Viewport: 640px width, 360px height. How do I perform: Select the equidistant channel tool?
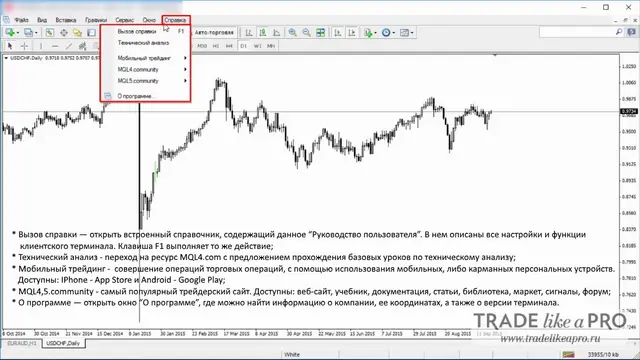pyautogui.click(x=82, y=46)
